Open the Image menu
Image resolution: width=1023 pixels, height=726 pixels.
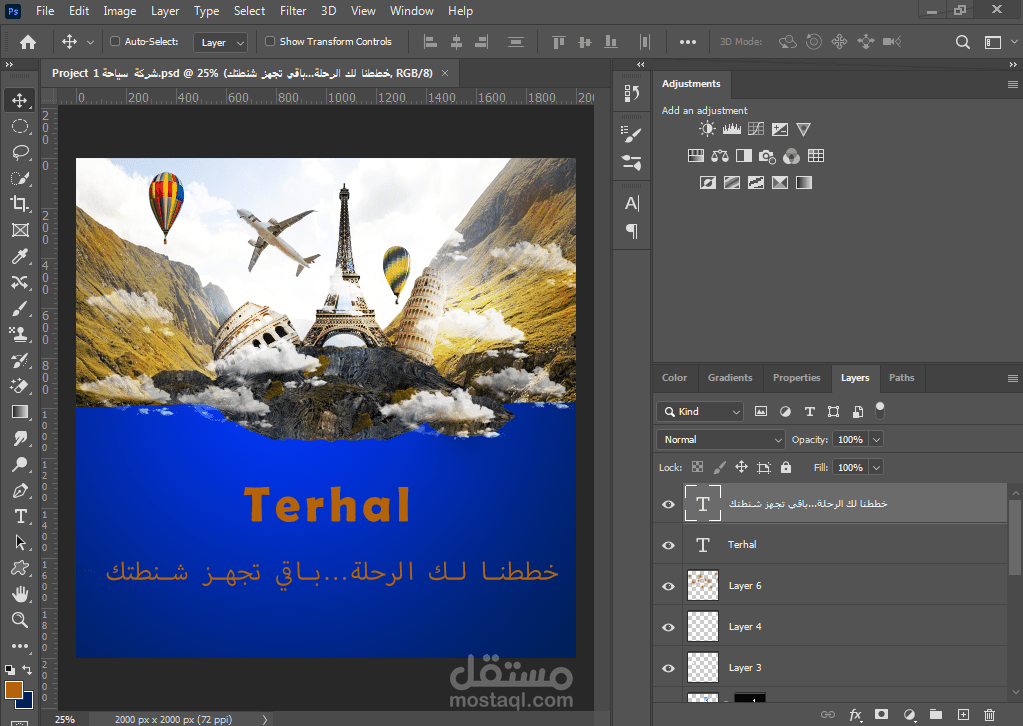pos(119,11)
